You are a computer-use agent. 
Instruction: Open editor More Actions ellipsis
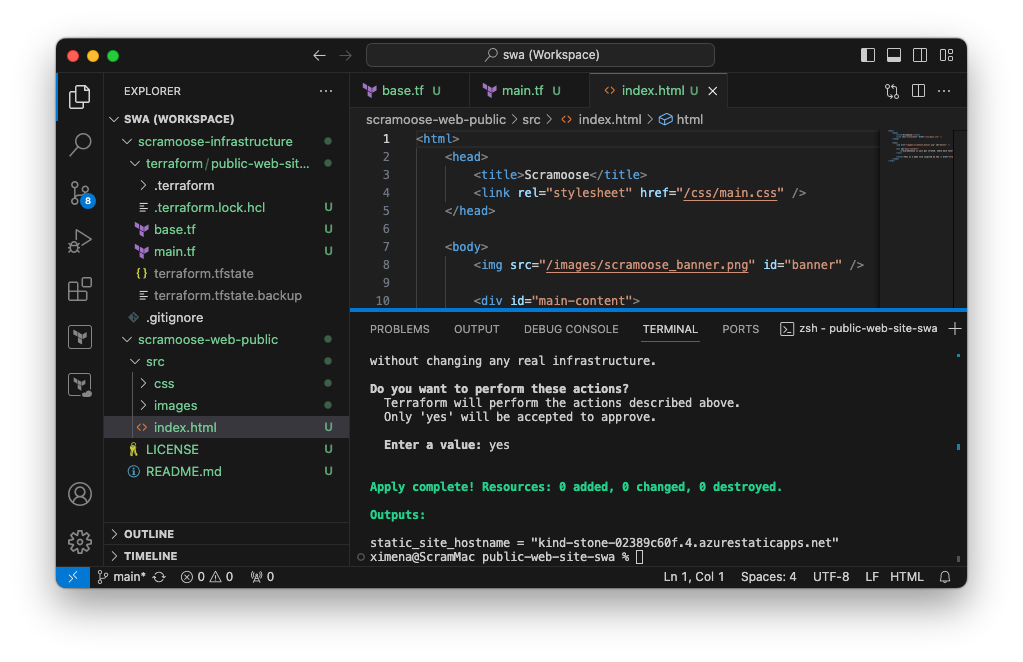943,91
